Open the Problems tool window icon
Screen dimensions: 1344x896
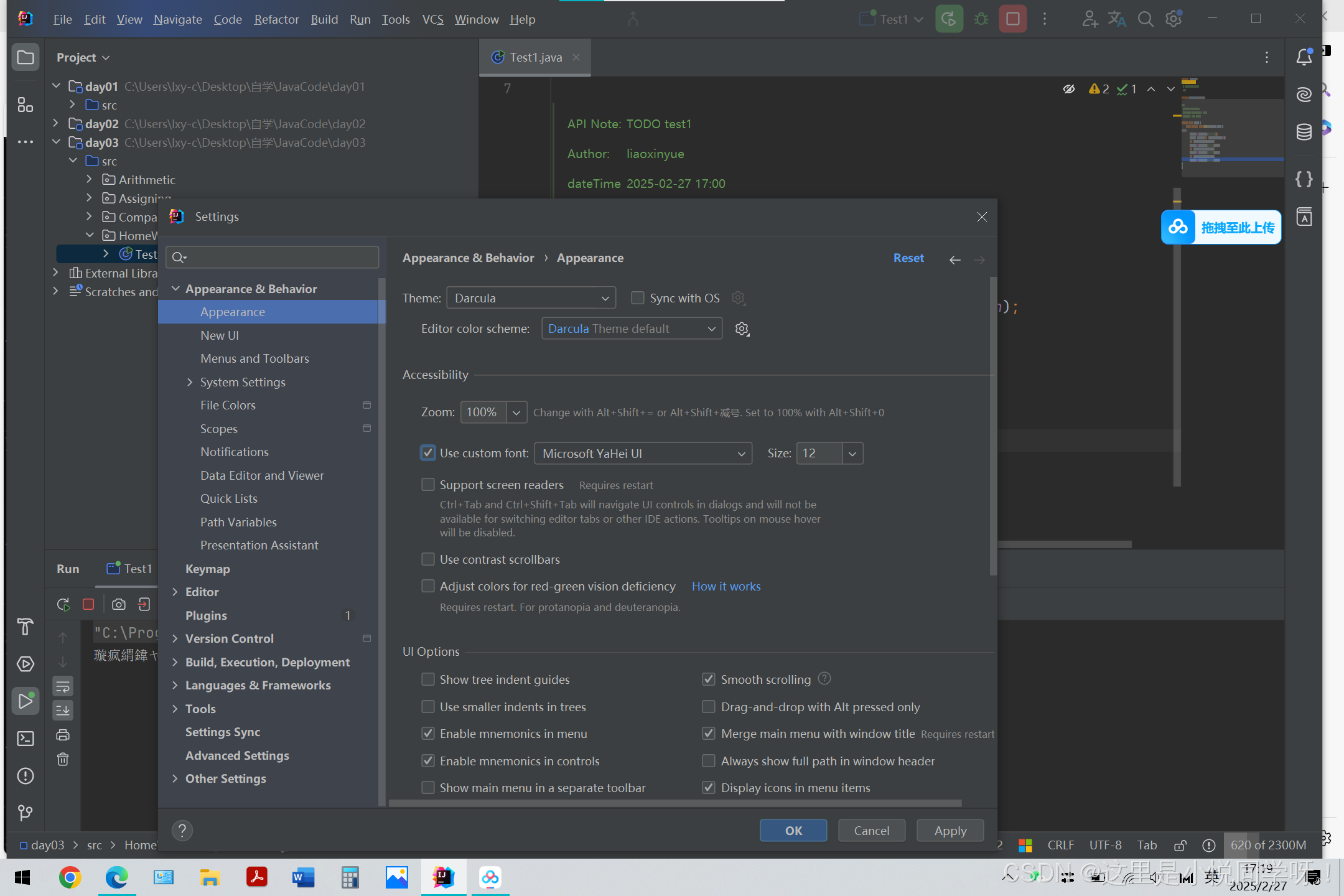[26, 776]
